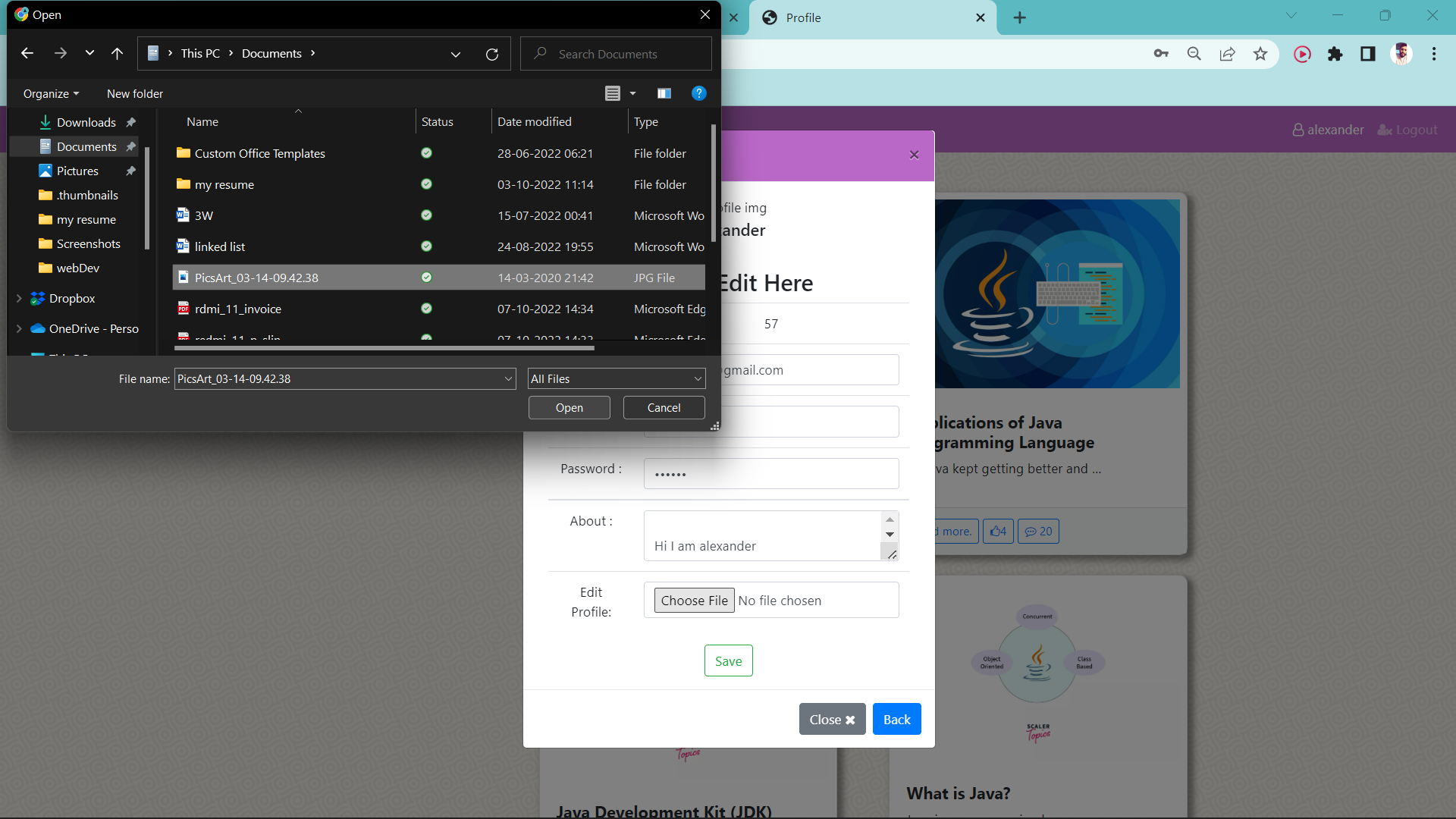1456x819 pixels.
Task: Open the Help icon in the file dialog
Action: pos(698,93)
